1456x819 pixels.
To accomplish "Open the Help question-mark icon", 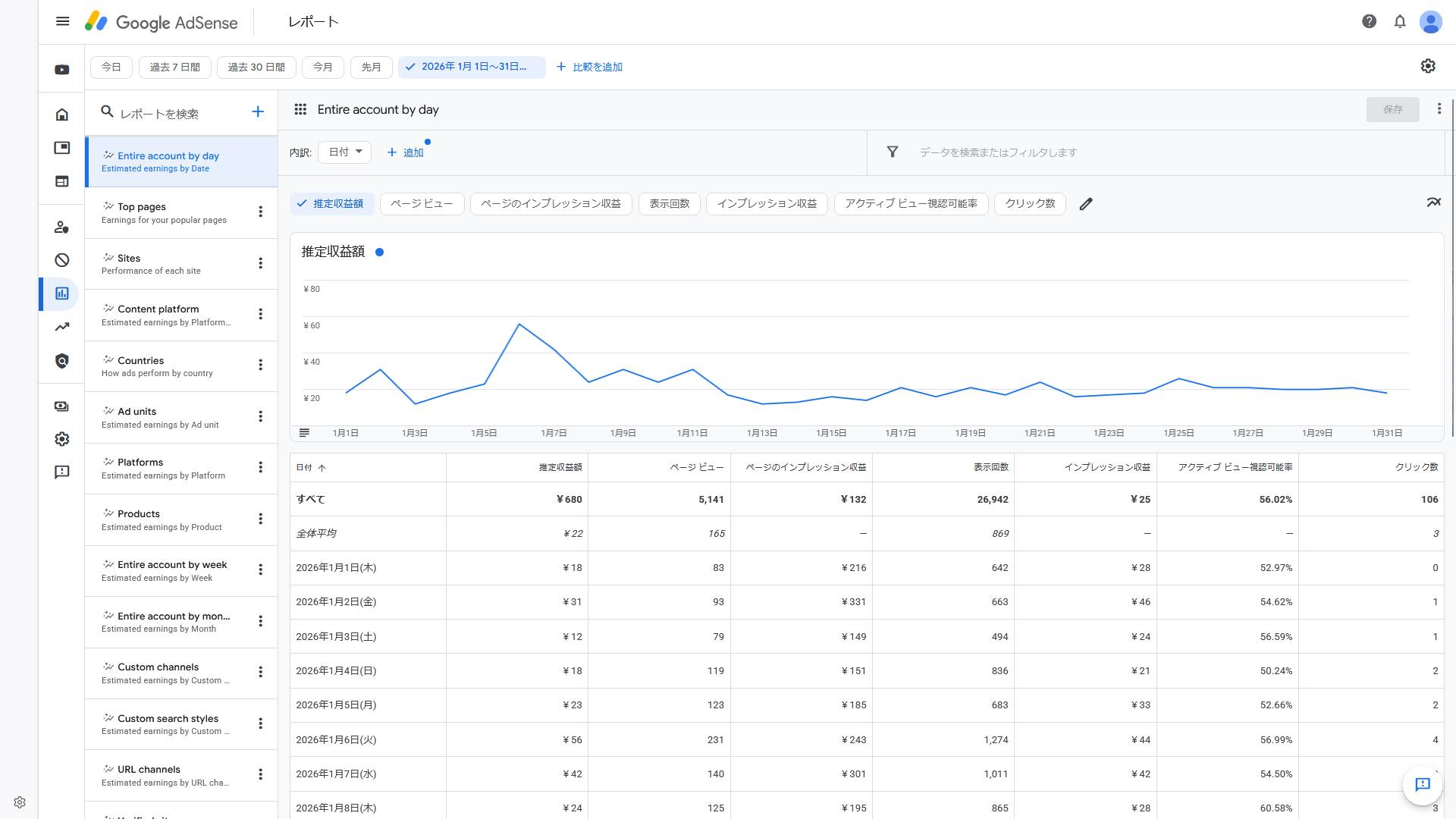I will click(1369, 21).
